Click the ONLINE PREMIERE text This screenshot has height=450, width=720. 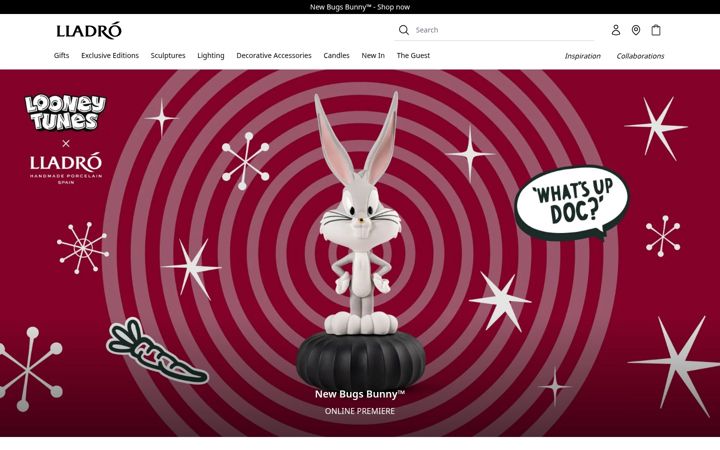[x=360, y=411]
